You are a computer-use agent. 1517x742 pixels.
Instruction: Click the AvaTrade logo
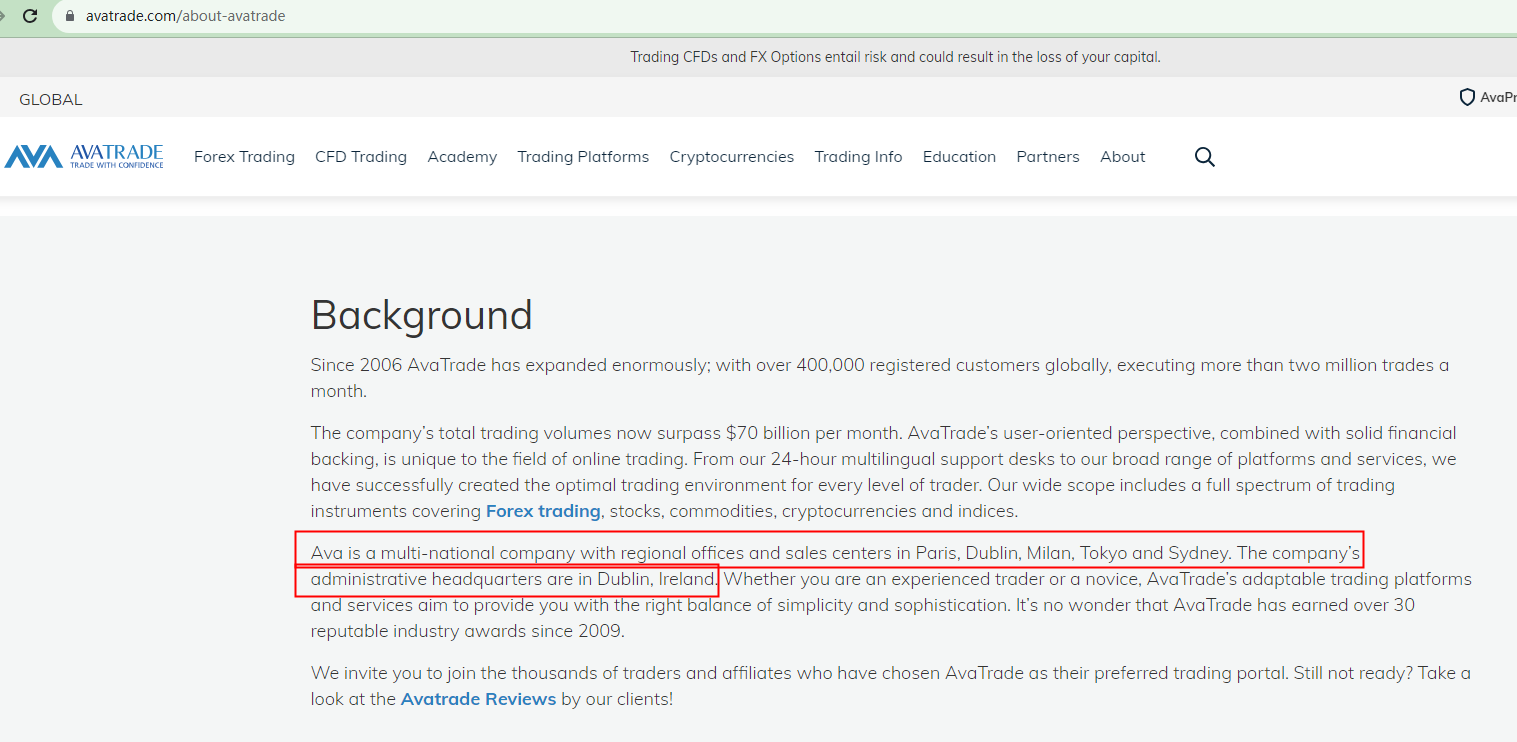tap(84, 156)
